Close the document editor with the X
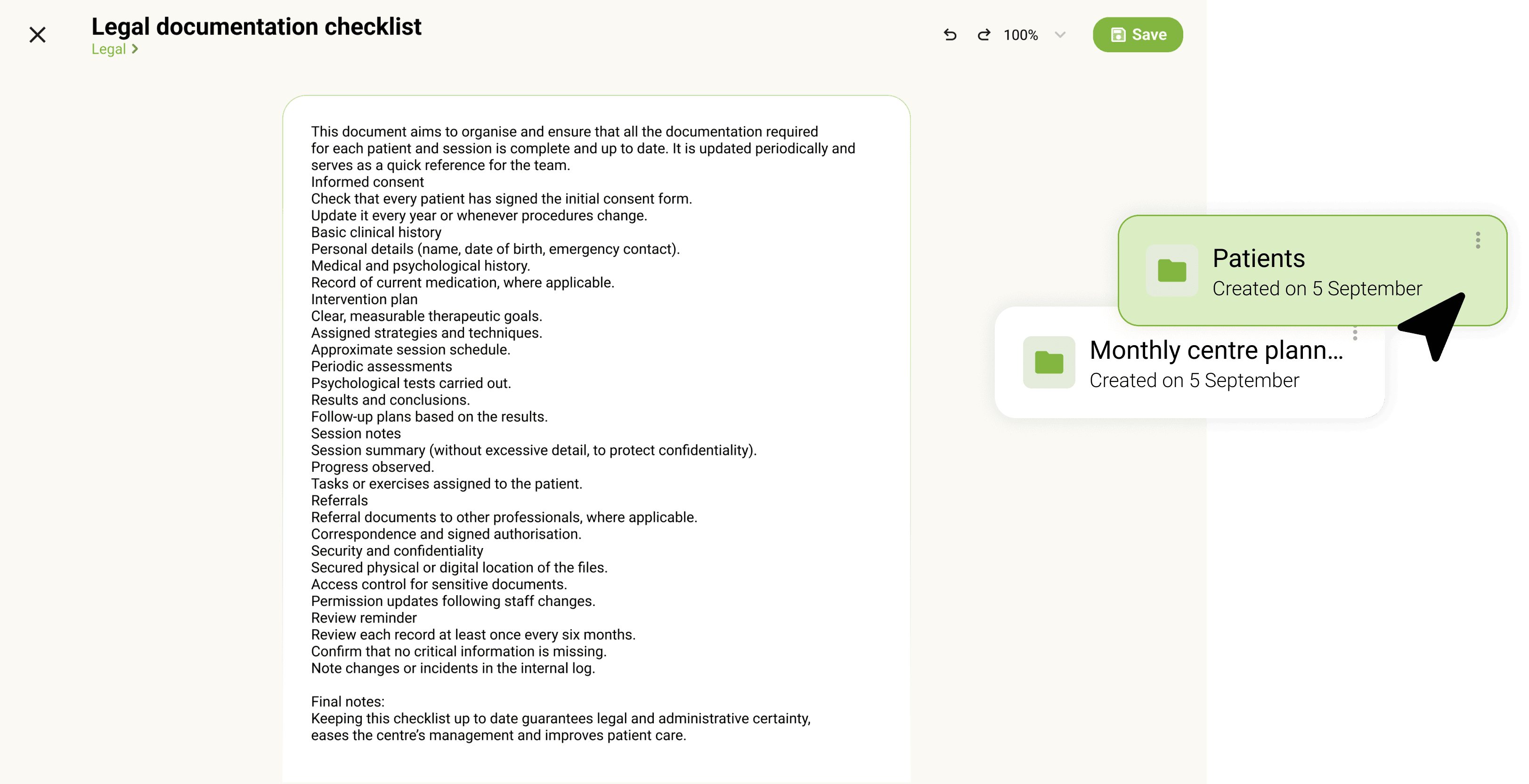 (x=37, y=35)
